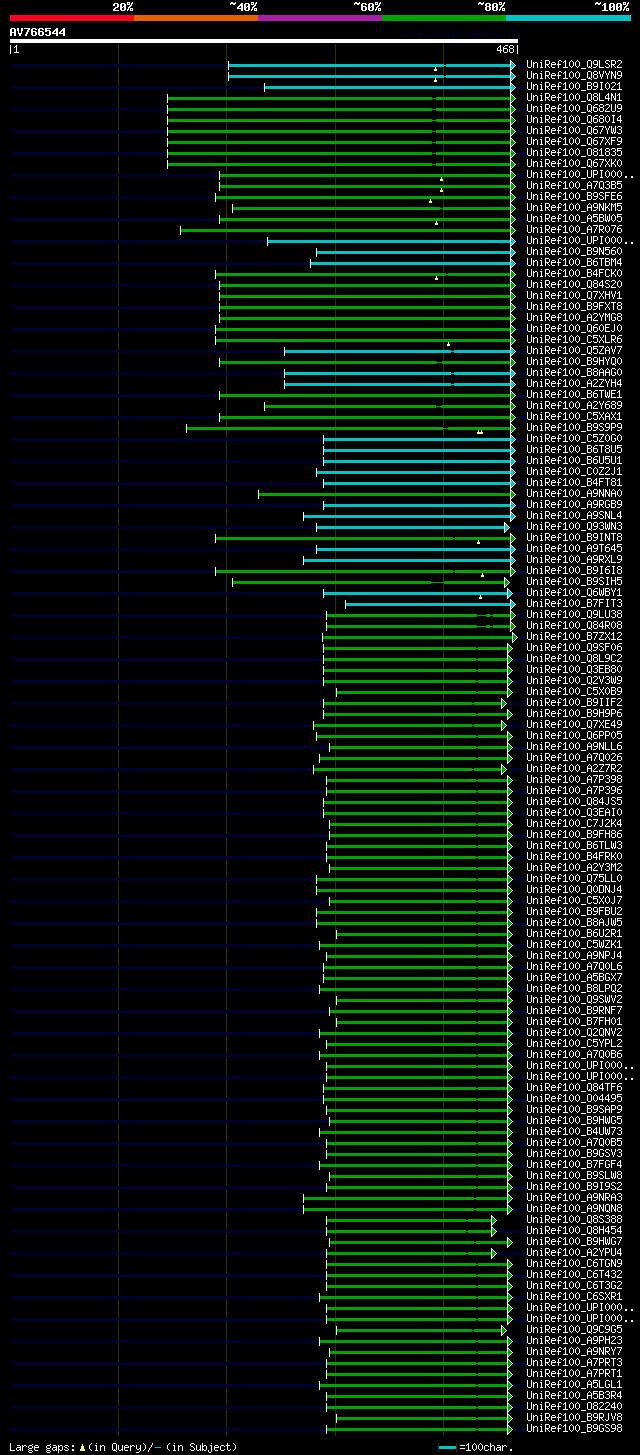This screenshot has width=640, height=1455.
Task: Click hit label UniRef100_A2YPU4
Action: coord(574,1252)
